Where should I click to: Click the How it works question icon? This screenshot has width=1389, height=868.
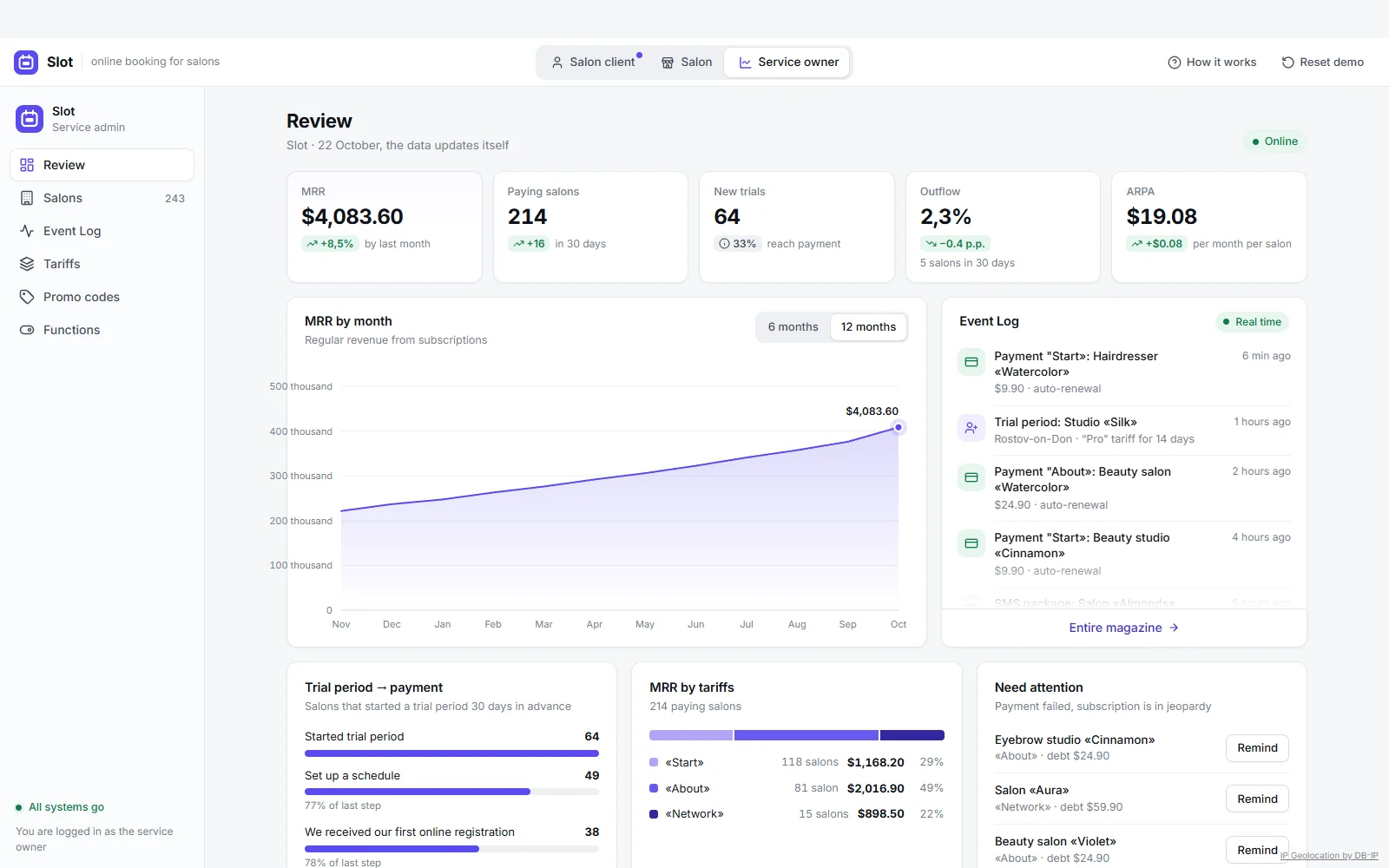pyautogui.click(x=1175, y=62)
